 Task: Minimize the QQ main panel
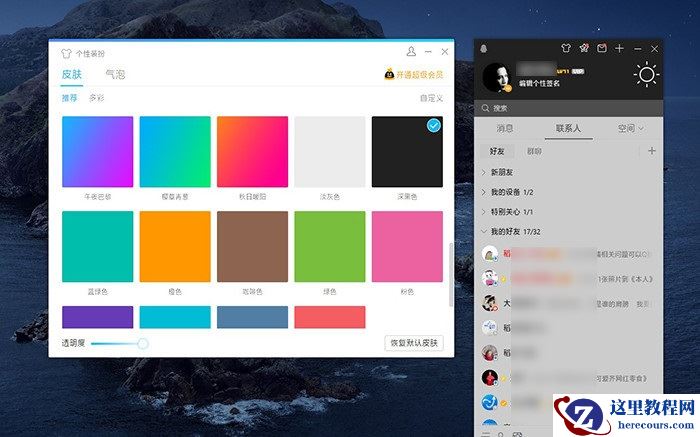click(638, 49)
